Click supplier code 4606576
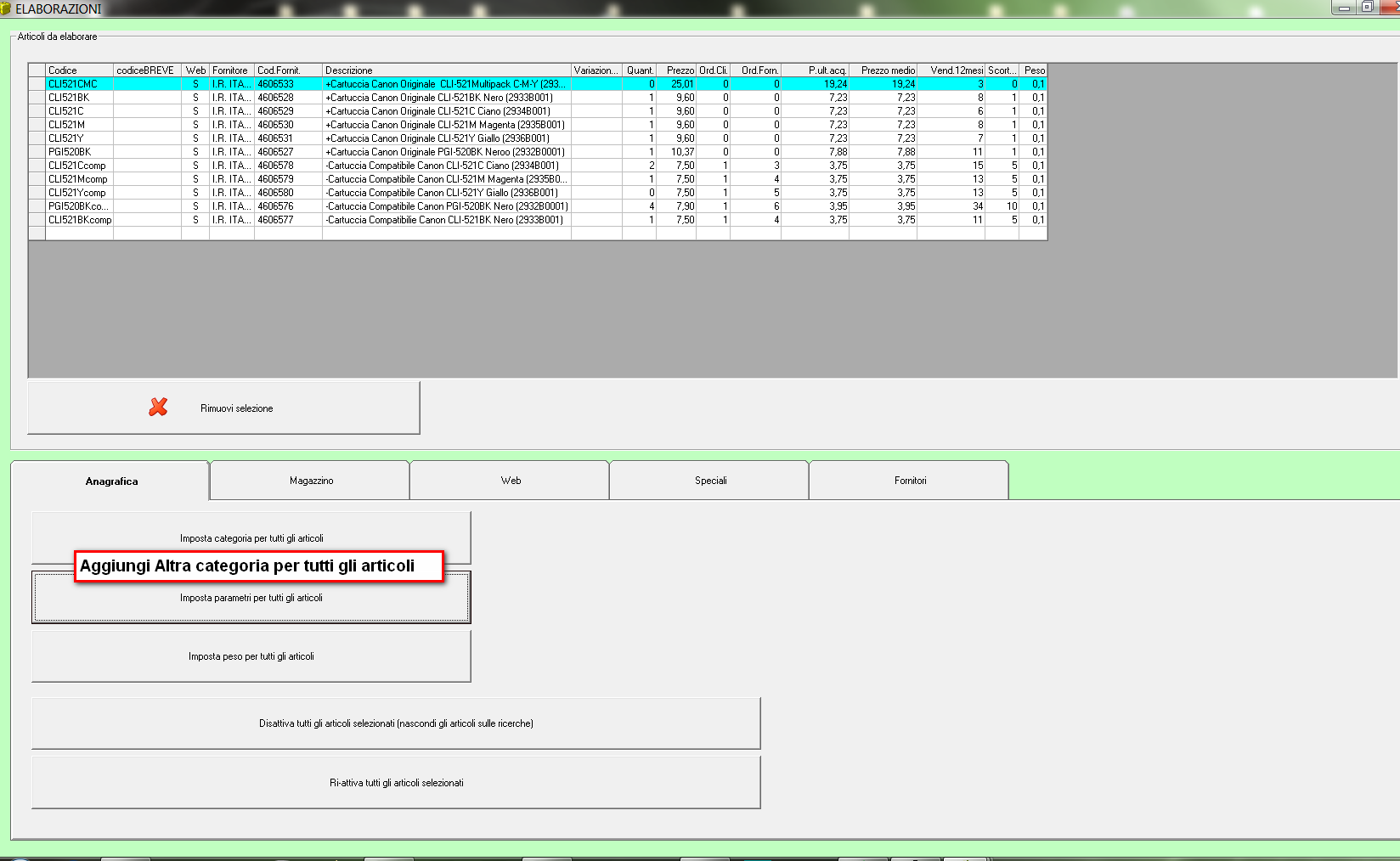This screenshot has width=1400, height=861. click(x=289, y=206)
